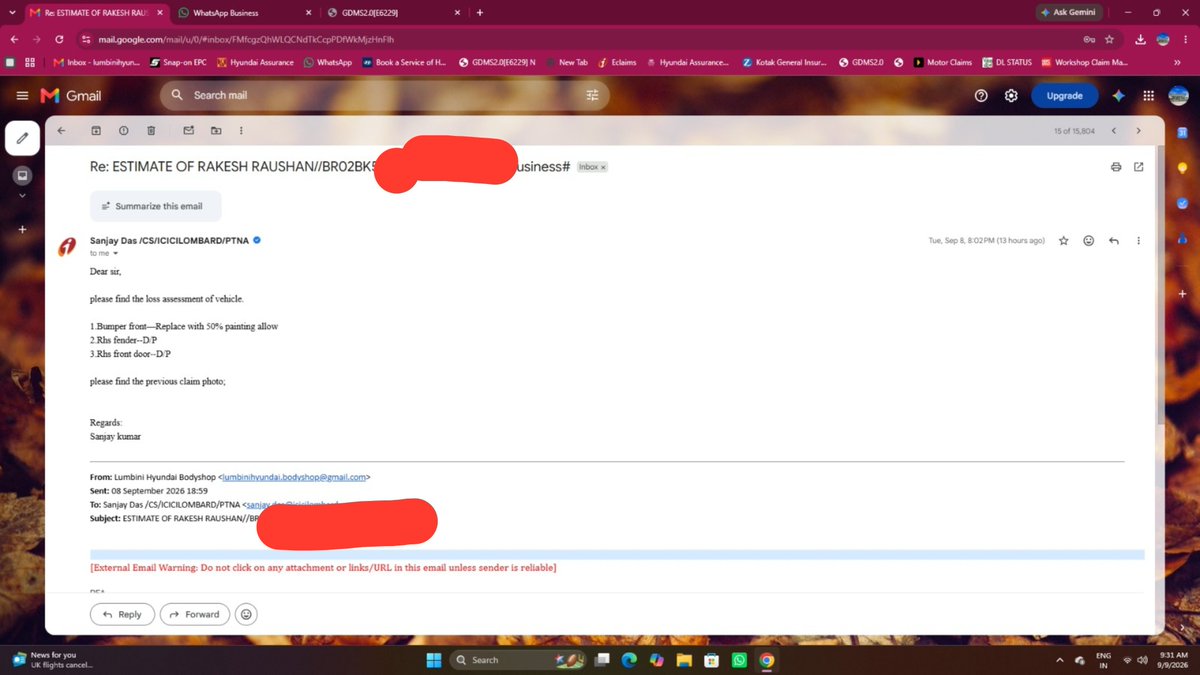Open the Gmail main menu hamburger
1200x675 pixels.
pos(22,95)
